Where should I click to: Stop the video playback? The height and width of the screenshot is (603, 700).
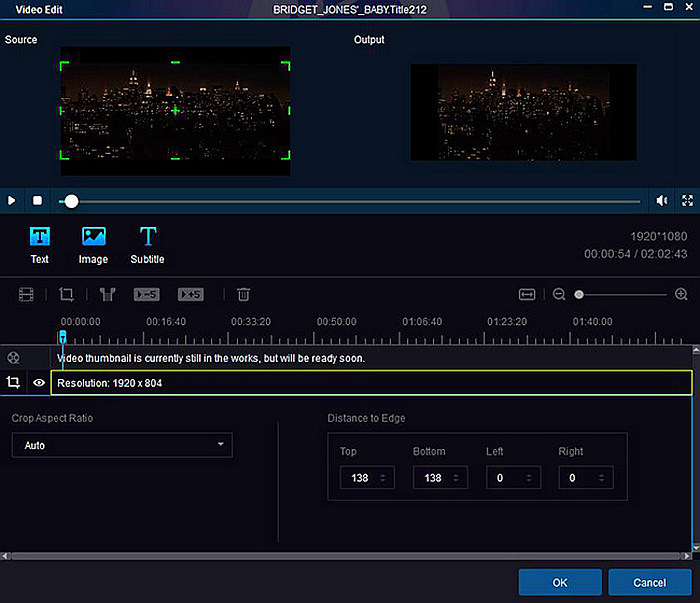pyautogui.click(x=38, y=200)
